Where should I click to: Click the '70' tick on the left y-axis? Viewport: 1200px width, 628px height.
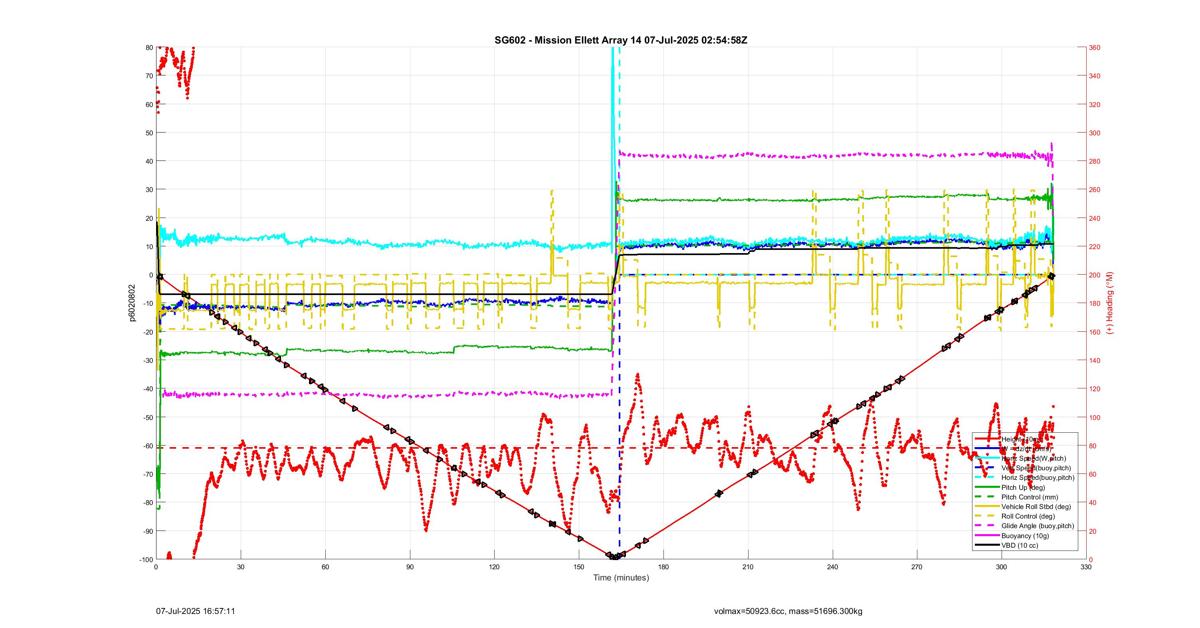tap(149, 76)
